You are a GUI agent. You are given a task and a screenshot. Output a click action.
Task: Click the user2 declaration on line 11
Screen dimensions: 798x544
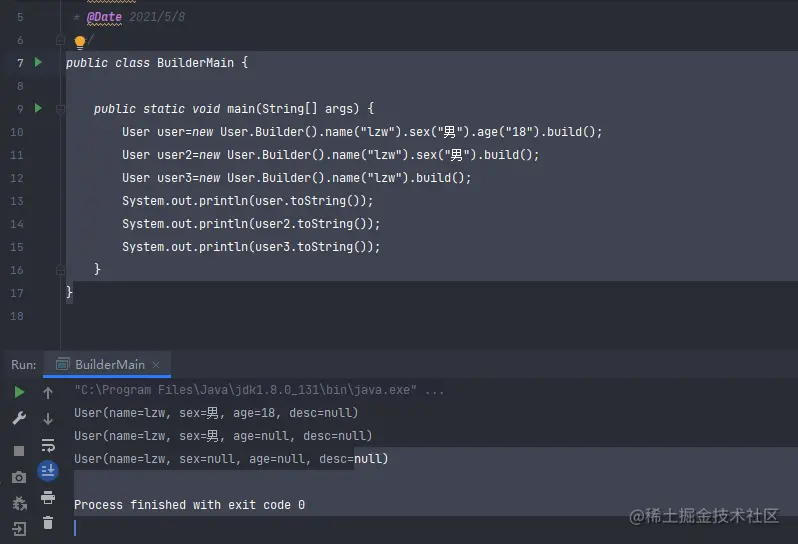[x=175, y=155]
